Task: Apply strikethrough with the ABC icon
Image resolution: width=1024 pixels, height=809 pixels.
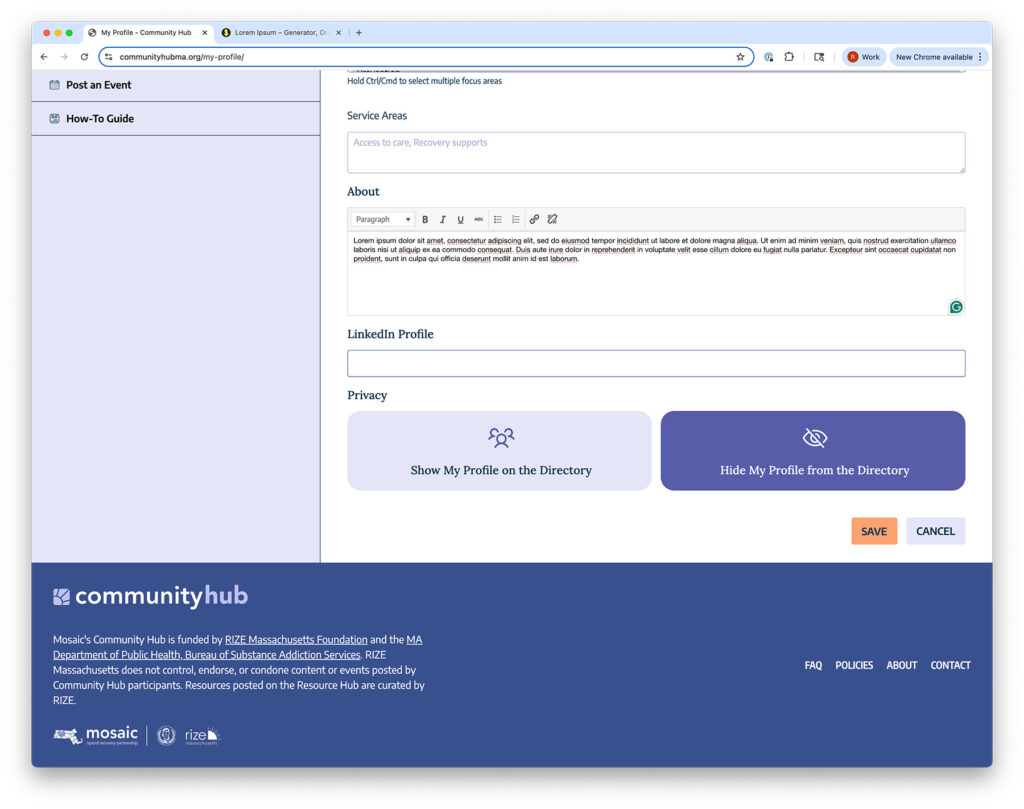Action: tap(479, 219)
